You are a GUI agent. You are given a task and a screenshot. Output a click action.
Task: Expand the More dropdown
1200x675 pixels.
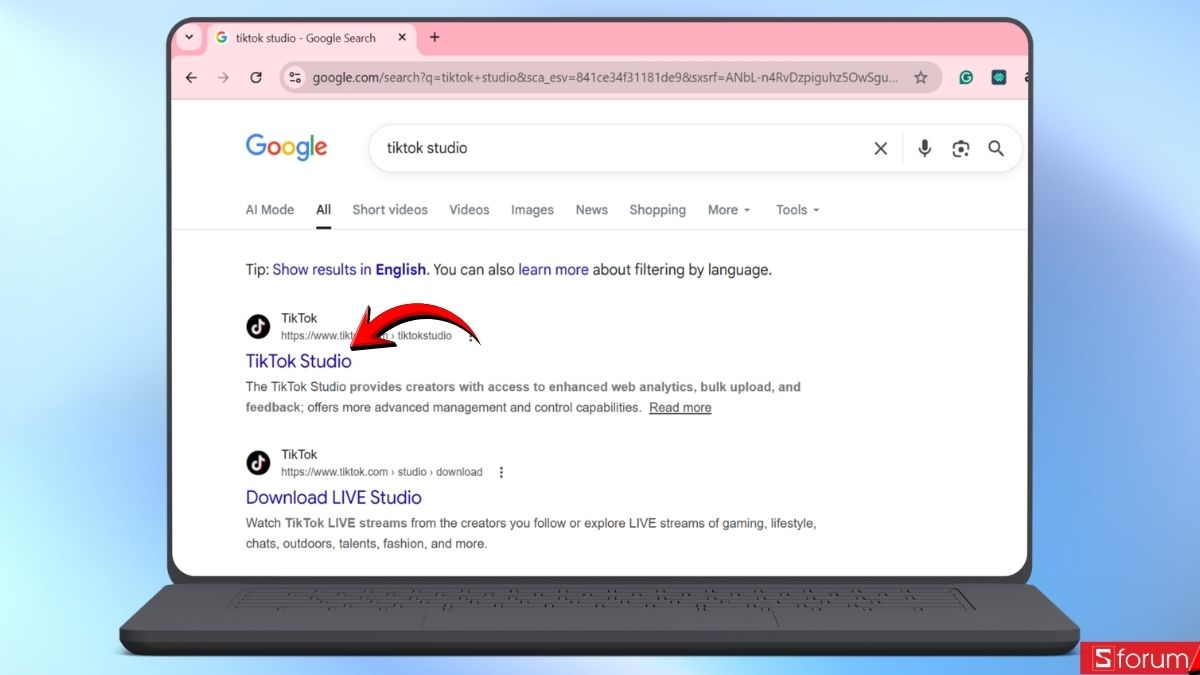click(729, 210)
